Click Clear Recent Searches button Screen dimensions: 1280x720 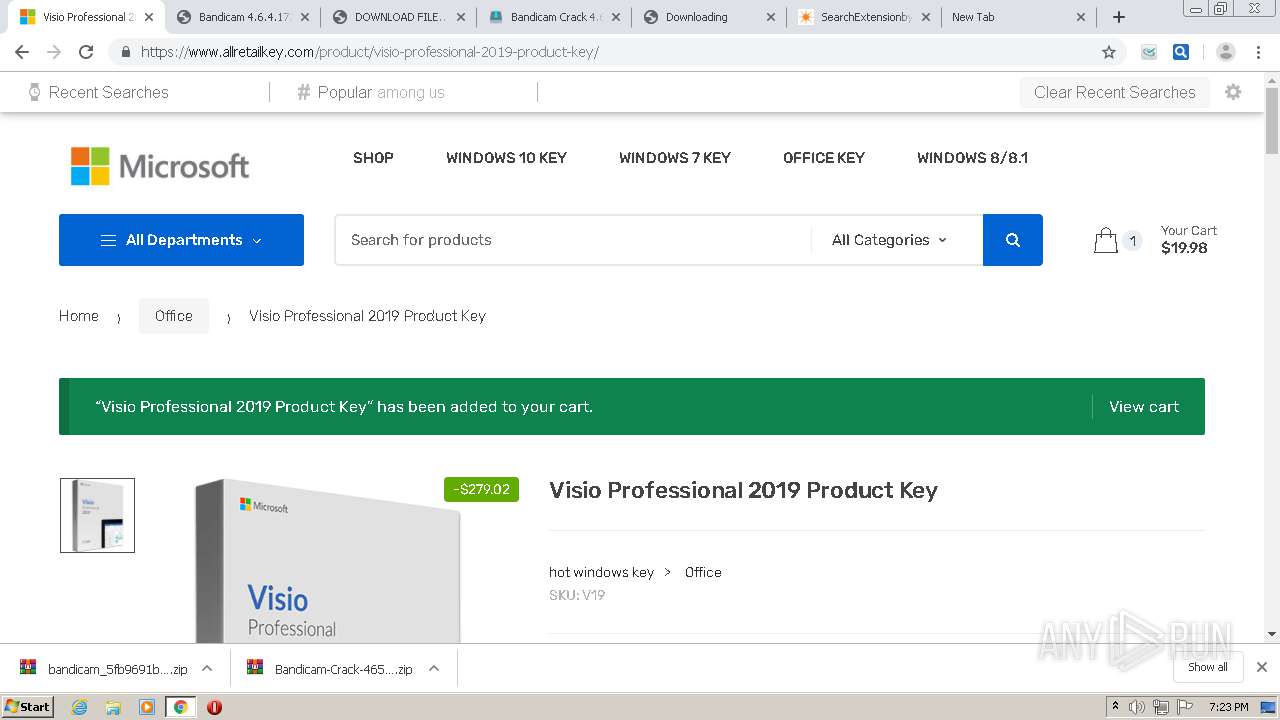pyautogui.click(x=1115, y=92)
